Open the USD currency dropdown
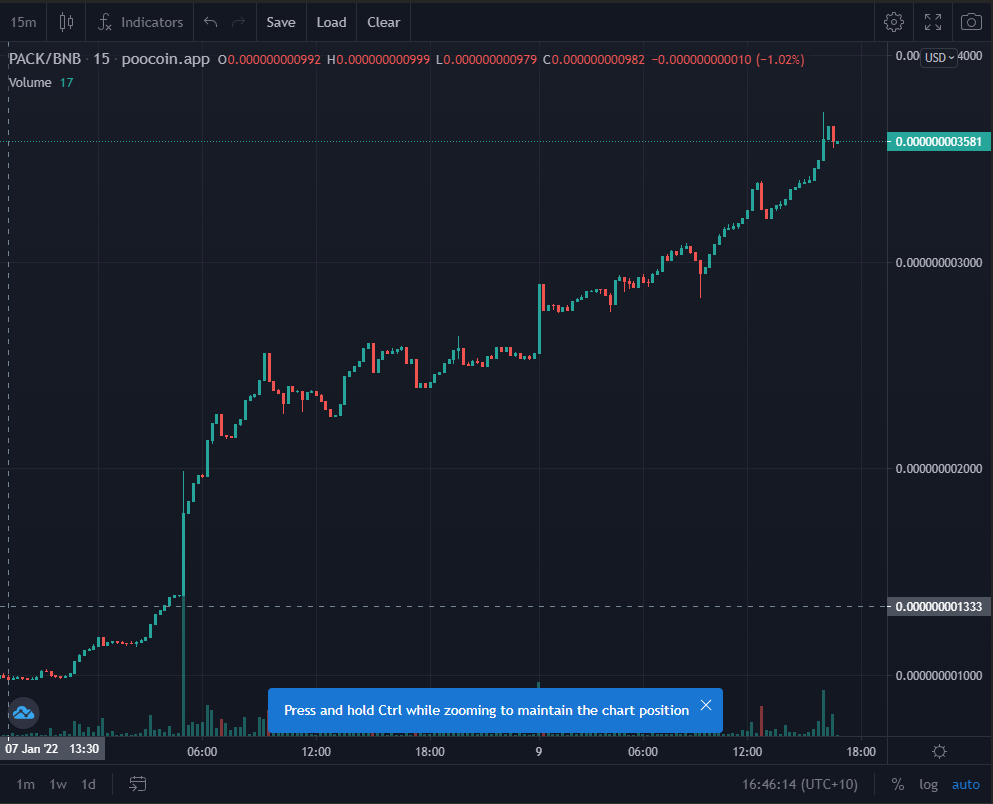The height and width of the screenshot is (804, 993). coord(939,58)
